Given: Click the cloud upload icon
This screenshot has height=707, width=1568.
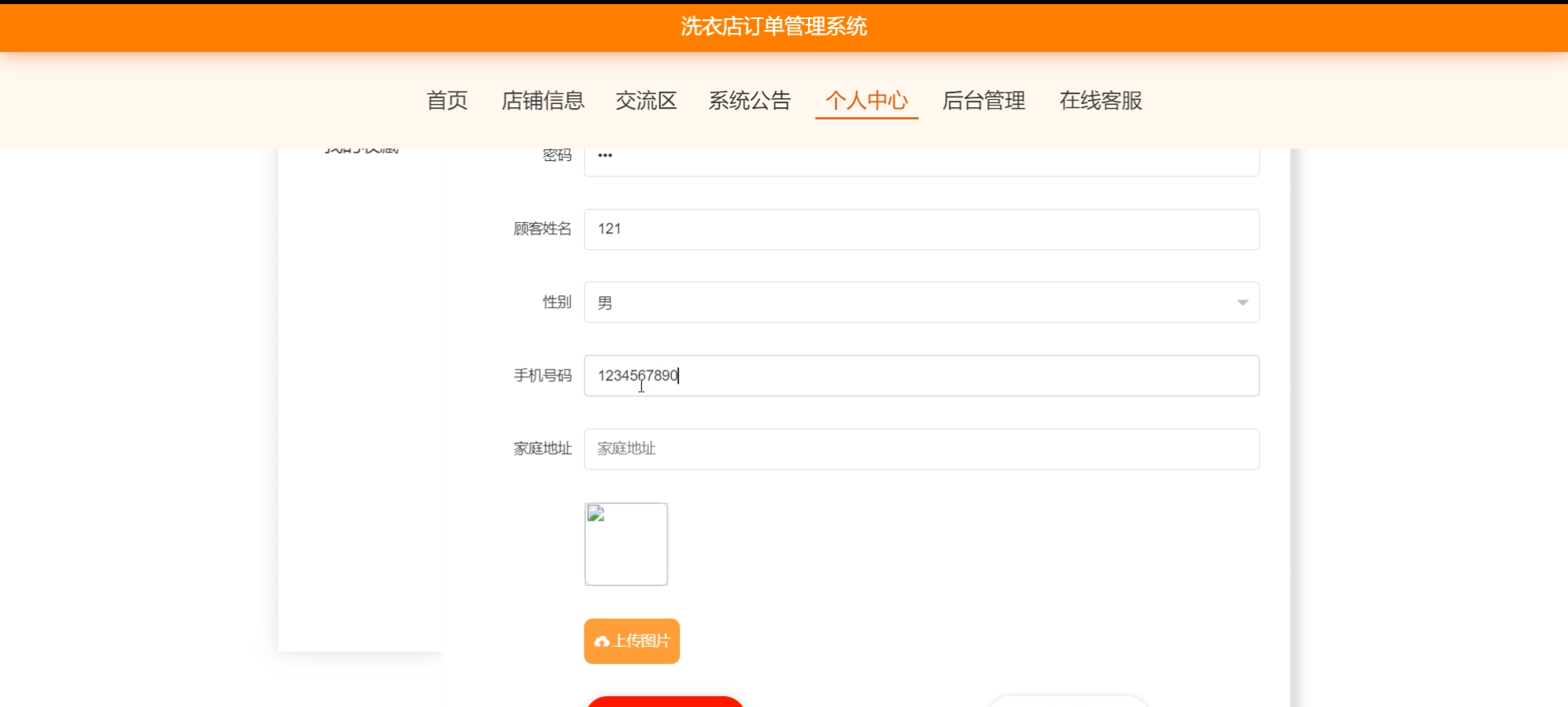Looking at the screenshot, I should (x=602, y=642).
